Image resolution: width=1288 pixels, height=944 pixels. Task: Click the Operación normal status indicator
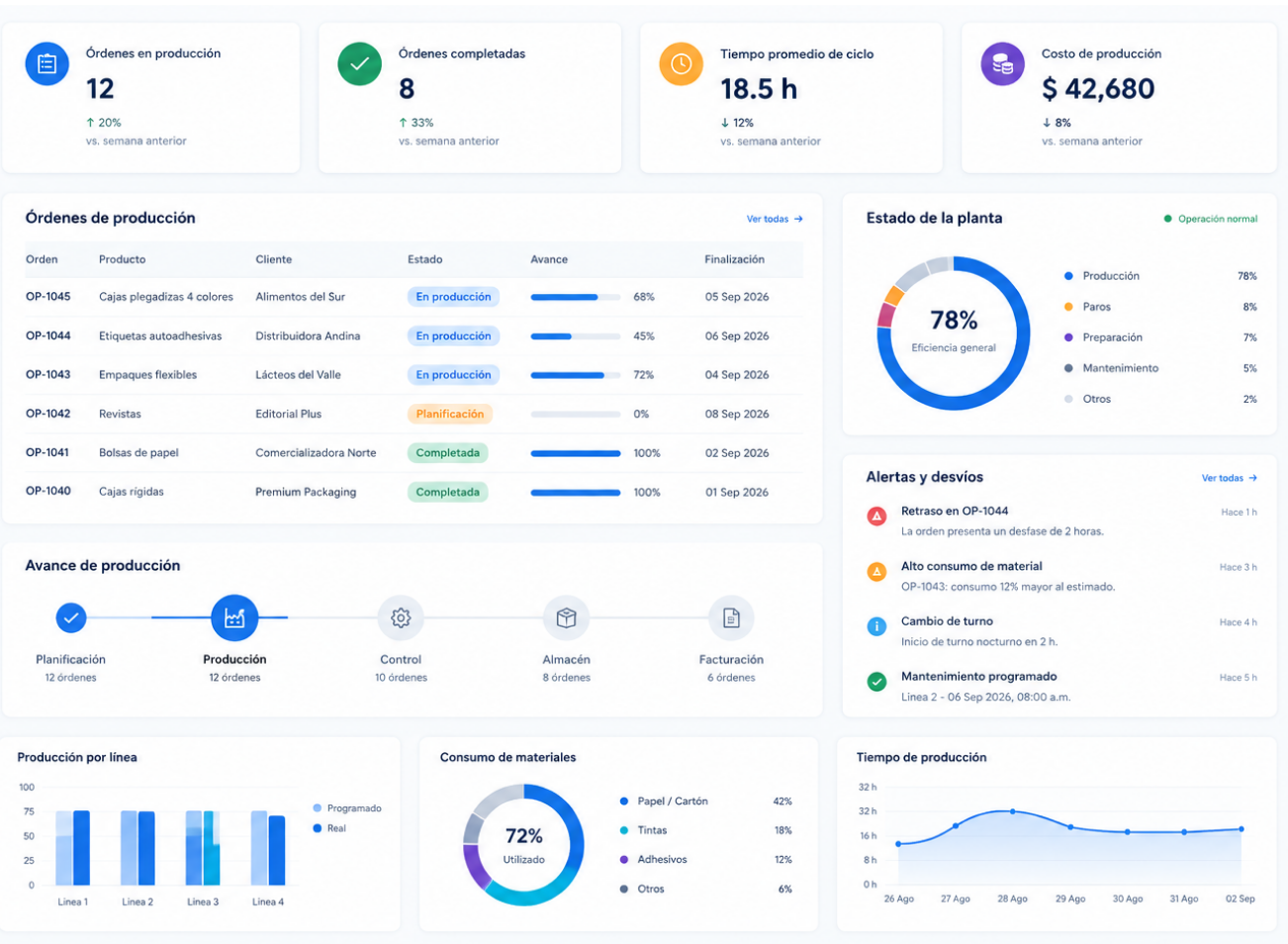click(1211, 219)
